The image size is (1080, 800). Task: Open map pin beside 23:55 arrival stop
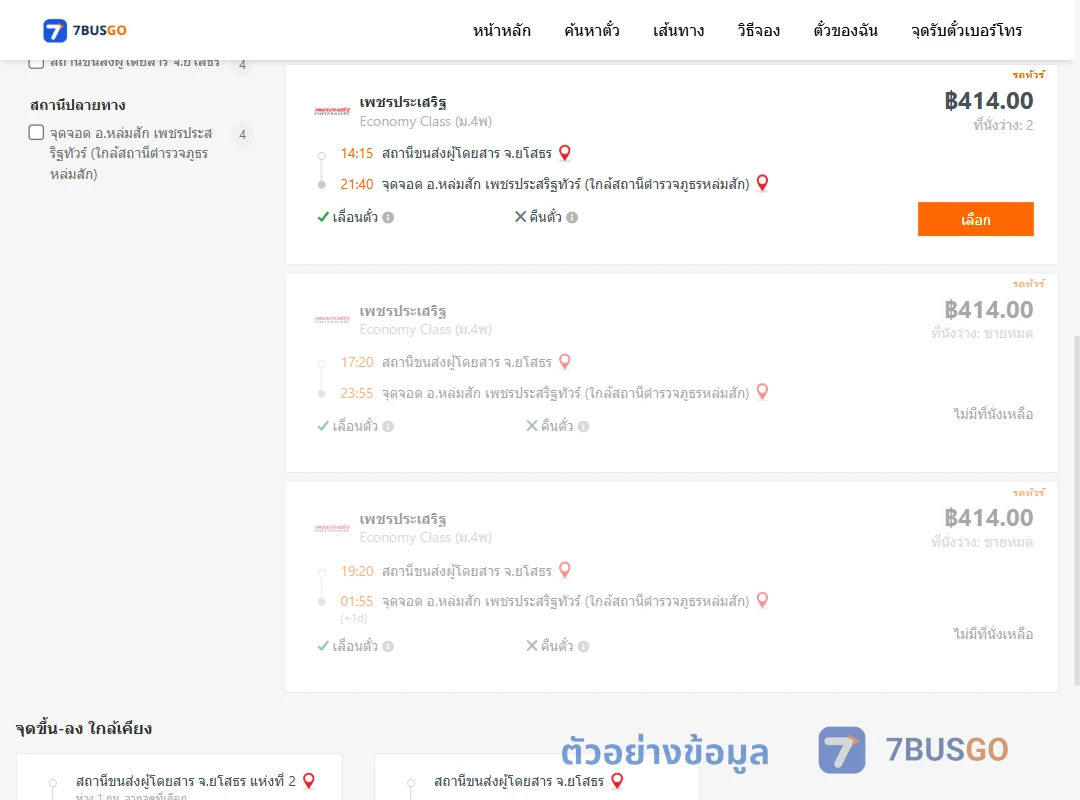(762, 392)
